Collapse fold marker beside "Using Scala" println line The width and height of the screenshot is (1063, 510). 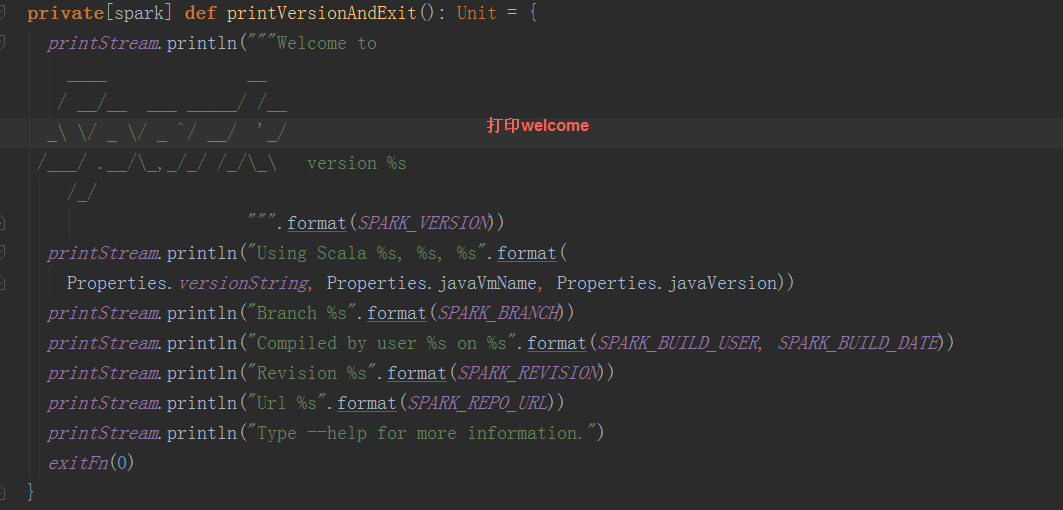tap(2, 253)
